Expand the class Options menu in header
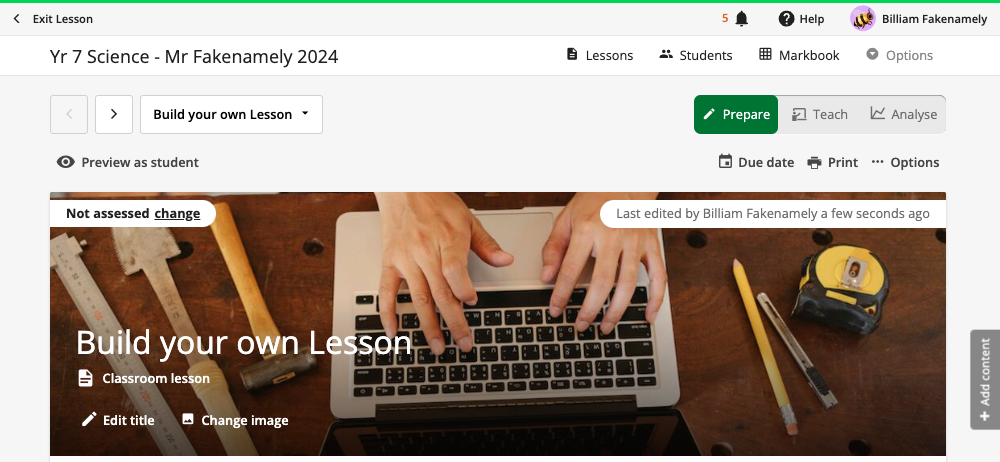This screenshot has height=462, width=1000. coord(899,56)
